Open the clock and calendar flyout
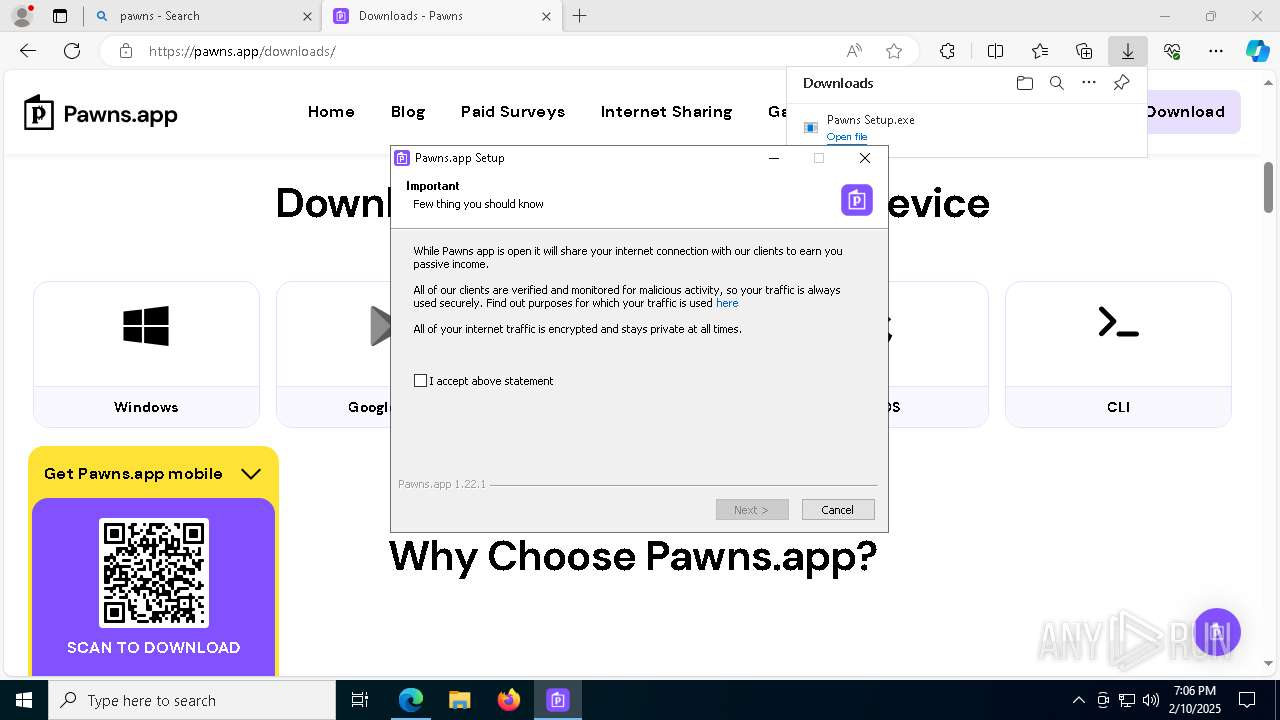 pyautogui.click(x=1195, y=700)
